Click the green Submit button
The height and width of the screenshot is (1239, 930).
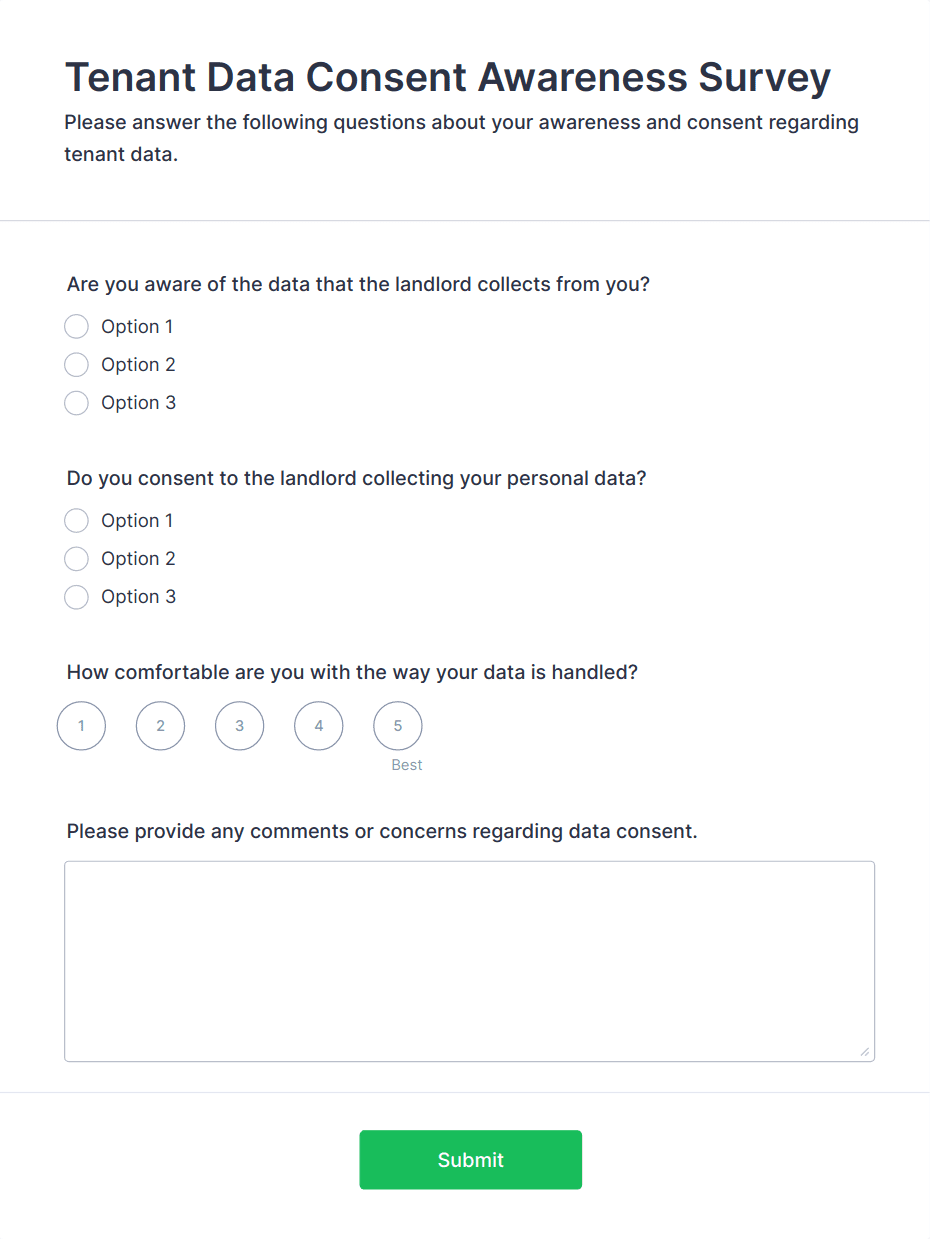point(470,1160)
